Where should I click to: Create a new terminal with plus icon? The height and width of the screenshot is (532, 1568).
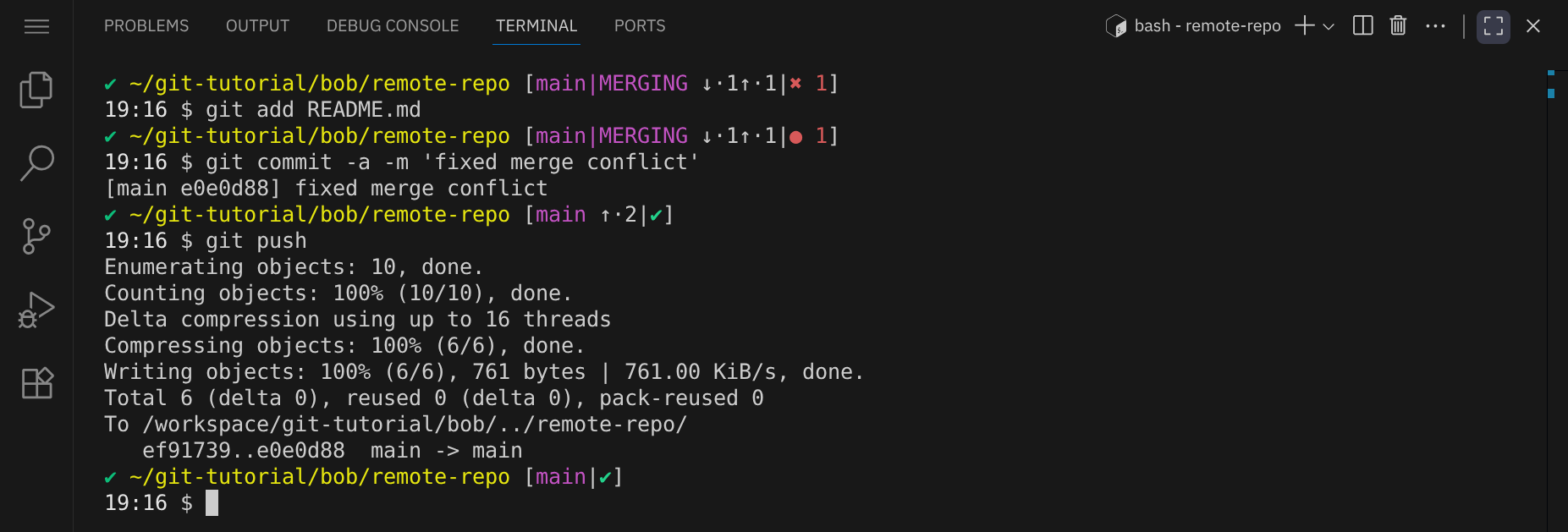1305,26
